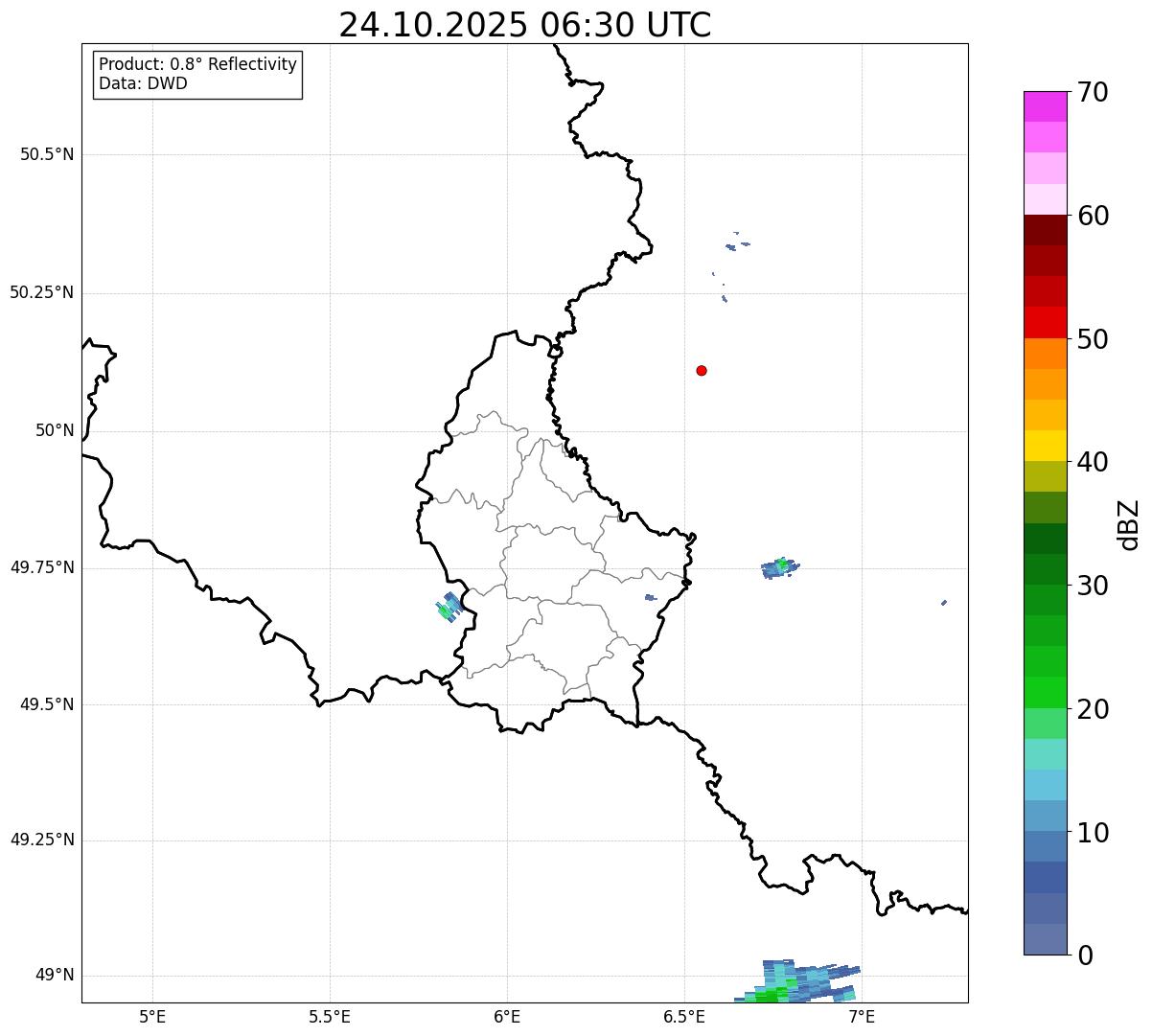Click the 49.25°N latitude label
The width and height of the screenshot is (1152, 1036).
(x=42, y=840)
